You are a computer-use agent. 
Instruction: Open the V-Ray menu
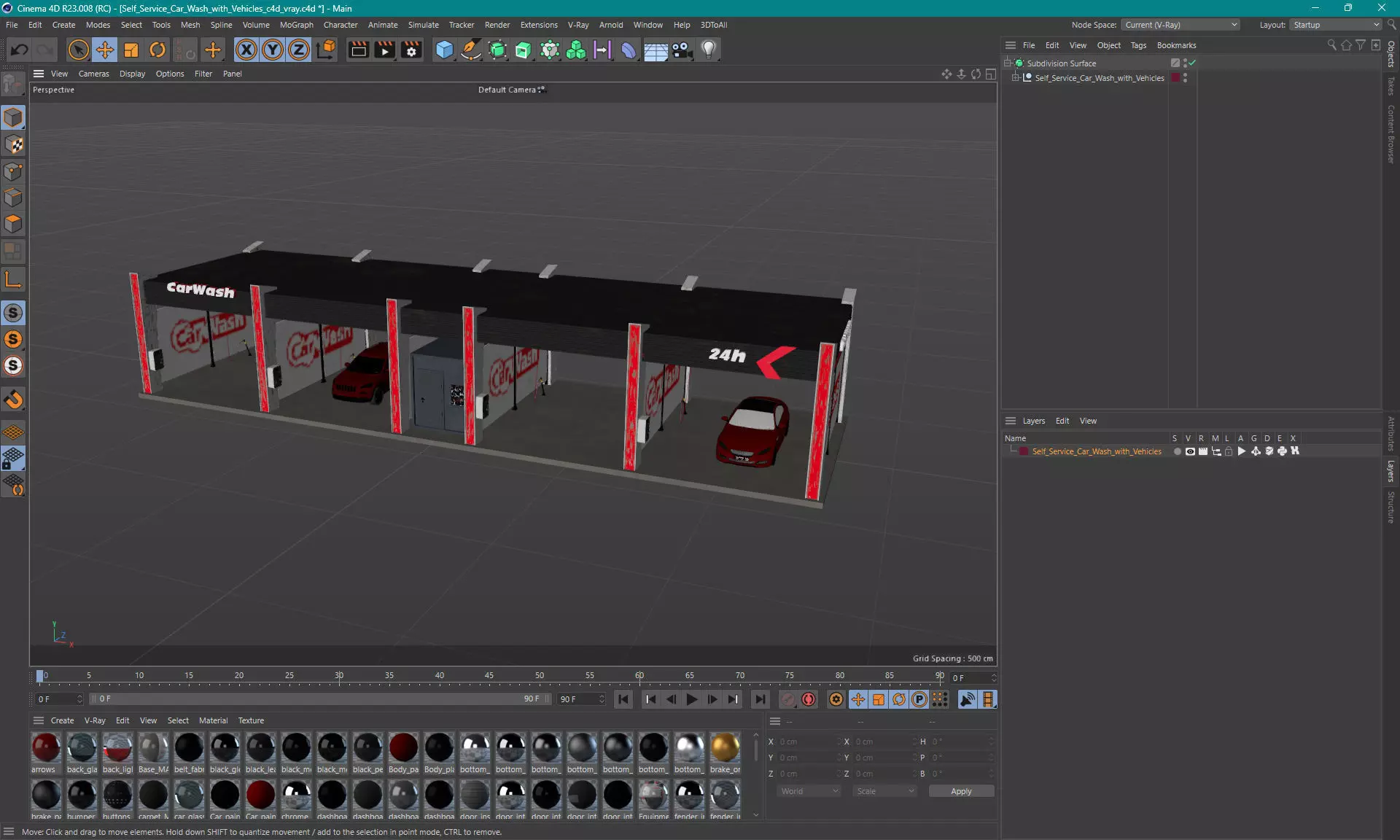point(577,25)
